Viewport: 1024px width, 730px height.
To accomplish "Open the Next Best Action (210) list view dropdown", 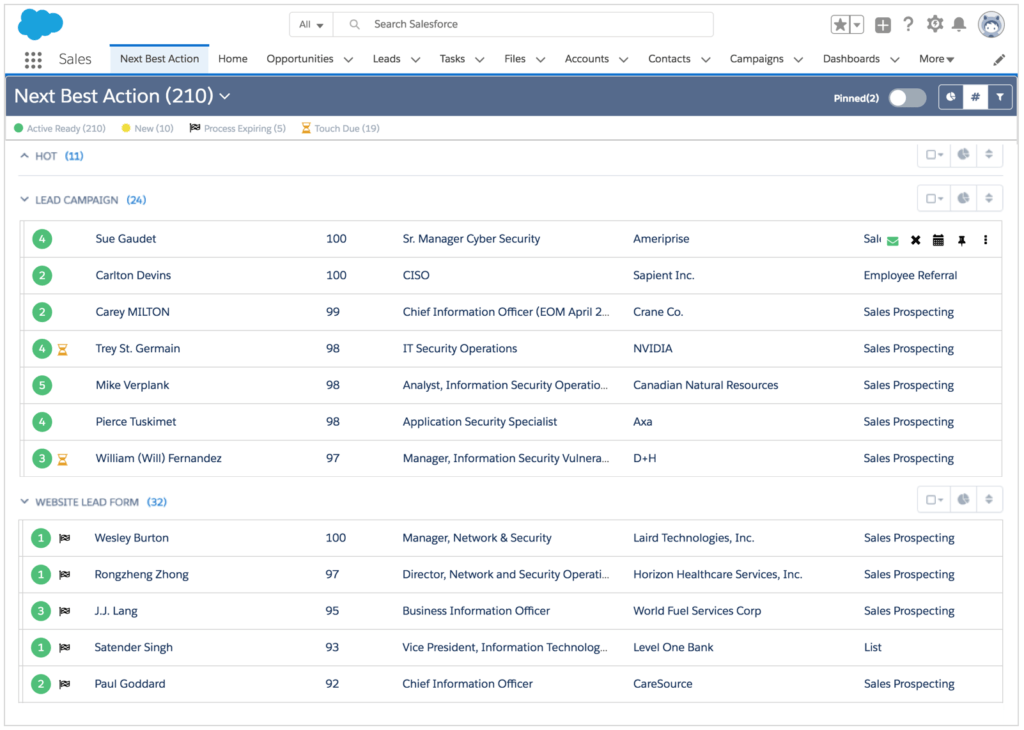I will click(225, 97).
